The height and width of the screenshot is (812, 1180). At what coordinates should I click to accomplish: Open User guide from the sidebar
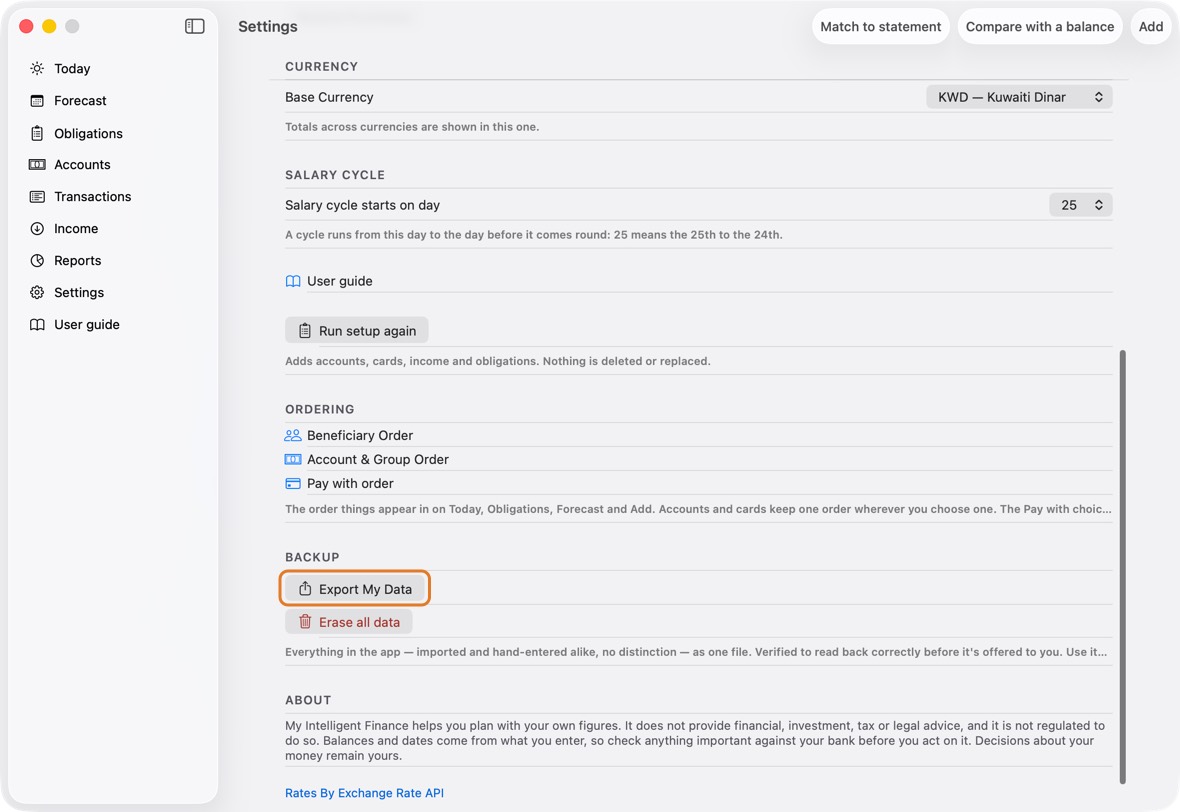[87, 324]
